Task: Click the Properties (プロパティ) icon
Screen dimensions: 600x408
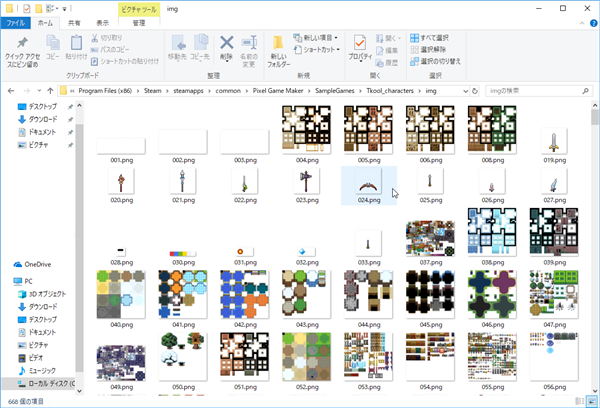Action: pos(360,43)
